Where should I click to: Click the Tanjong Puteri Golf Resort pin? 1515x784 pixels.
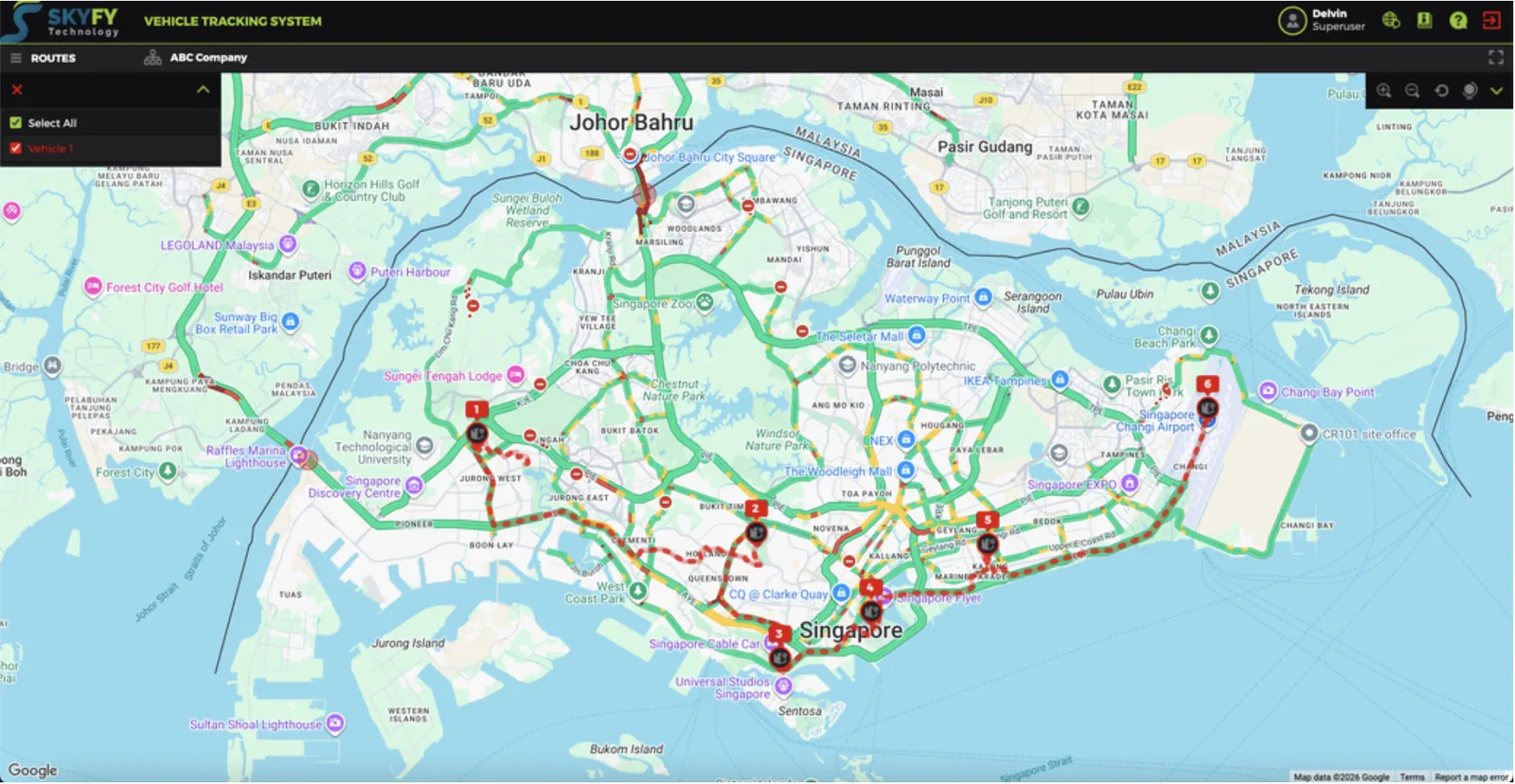(x=1080, y=206)
